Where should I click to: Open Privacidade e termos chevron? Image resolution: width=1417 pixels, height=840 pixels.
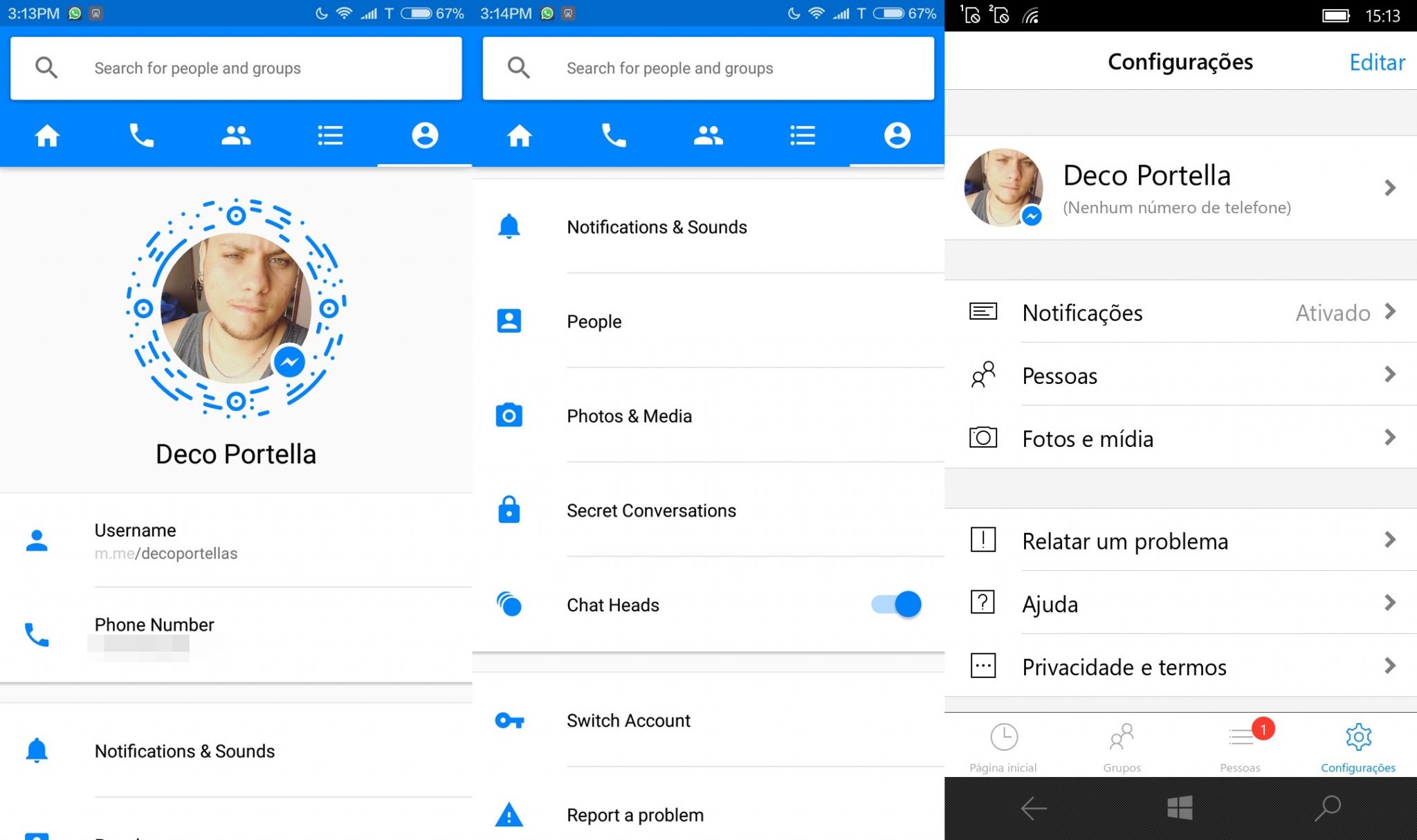click(x=1390, y=666)
